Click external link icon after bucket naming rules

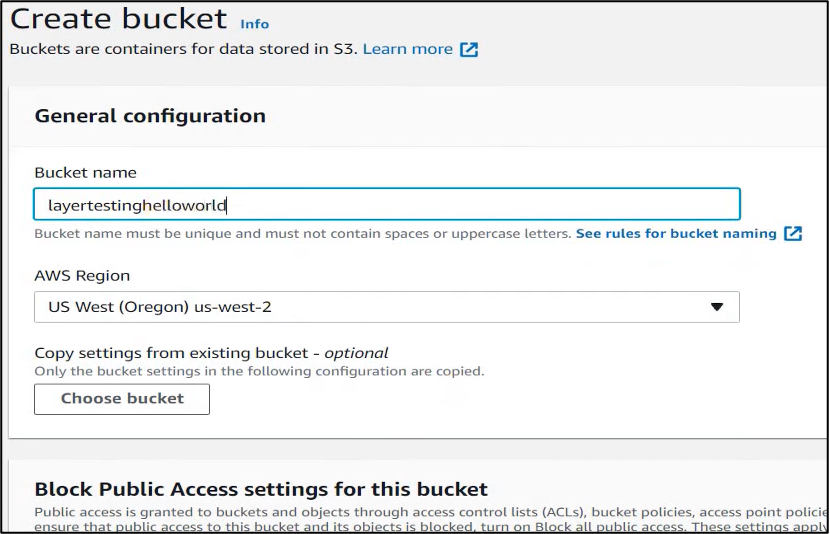(793, 233)
